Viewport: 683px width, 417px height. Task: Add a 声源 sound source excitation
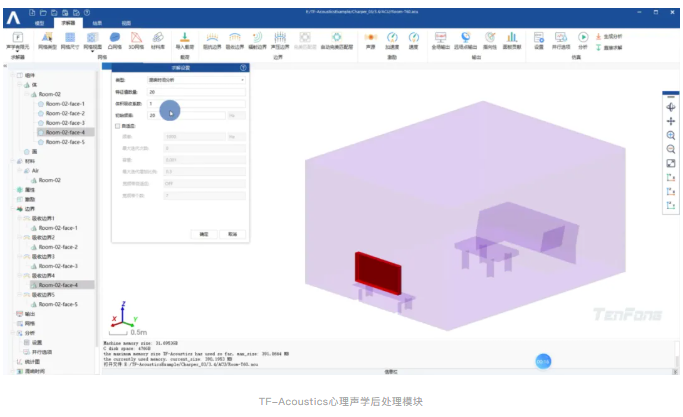370,37
